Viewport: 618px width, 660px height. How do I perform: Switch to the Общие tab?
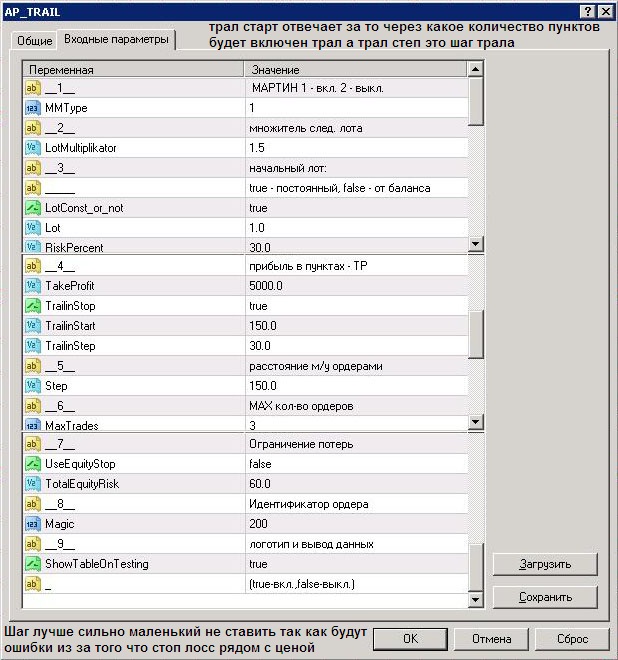35,41
